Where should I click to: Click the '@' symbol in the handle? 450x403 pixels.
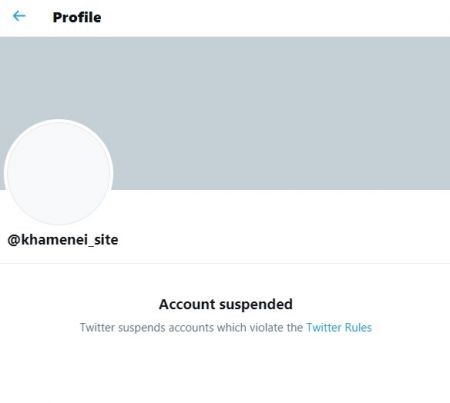point(14,240)
